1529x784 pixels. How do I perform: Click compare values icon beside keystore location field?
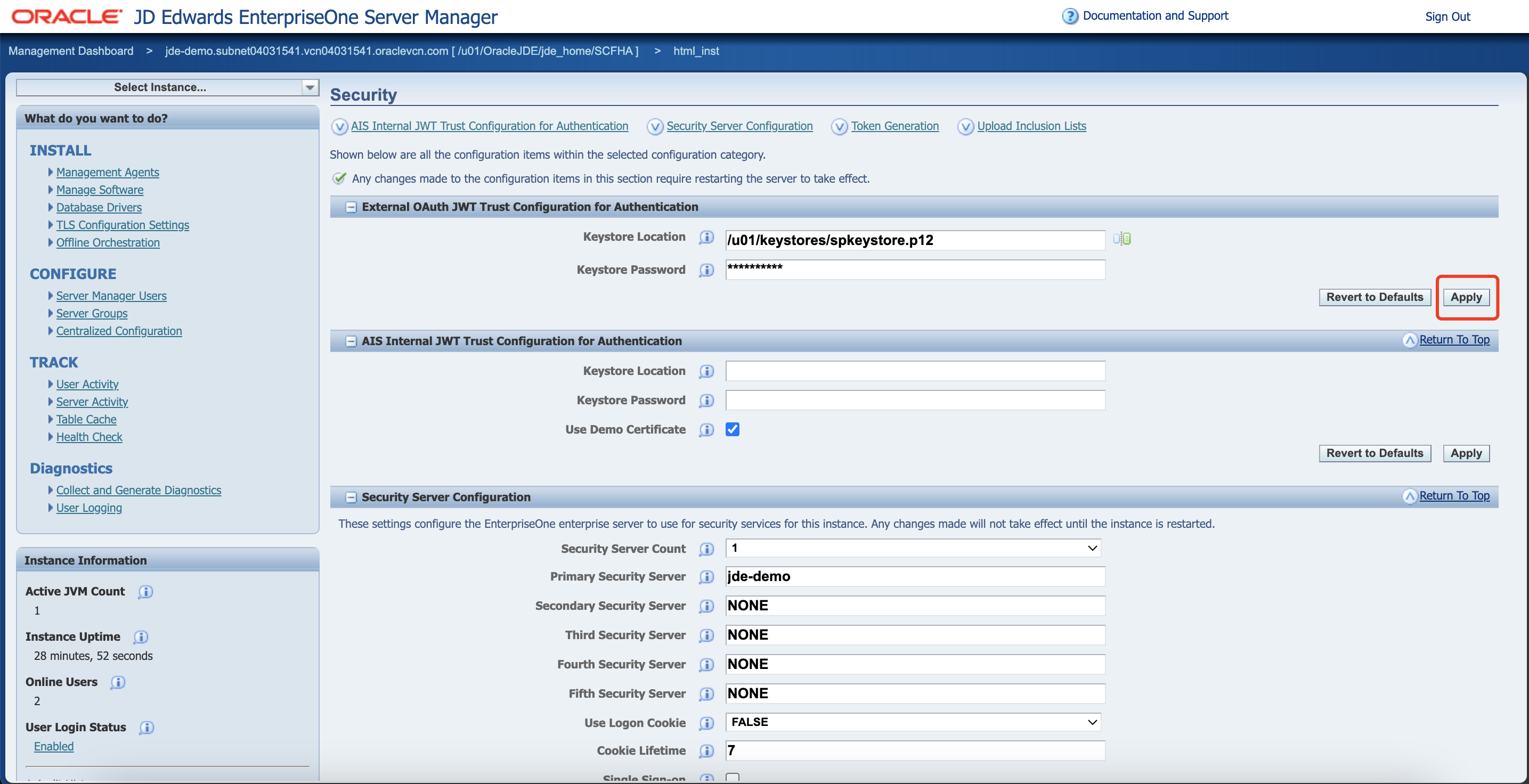tap(1122, 239)
